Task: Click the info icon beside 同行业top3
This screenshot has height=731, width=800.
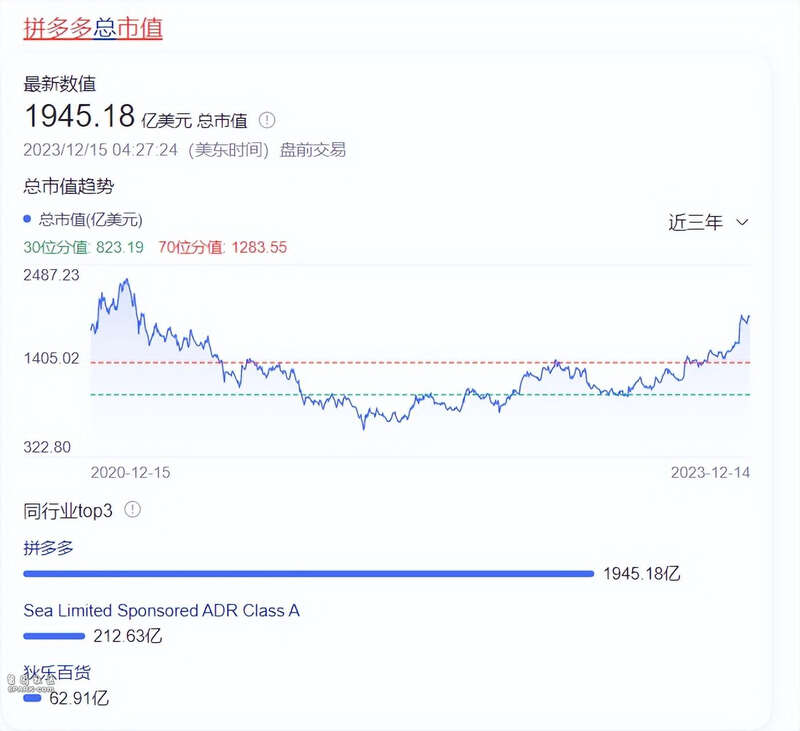Action: click(133, 509)
